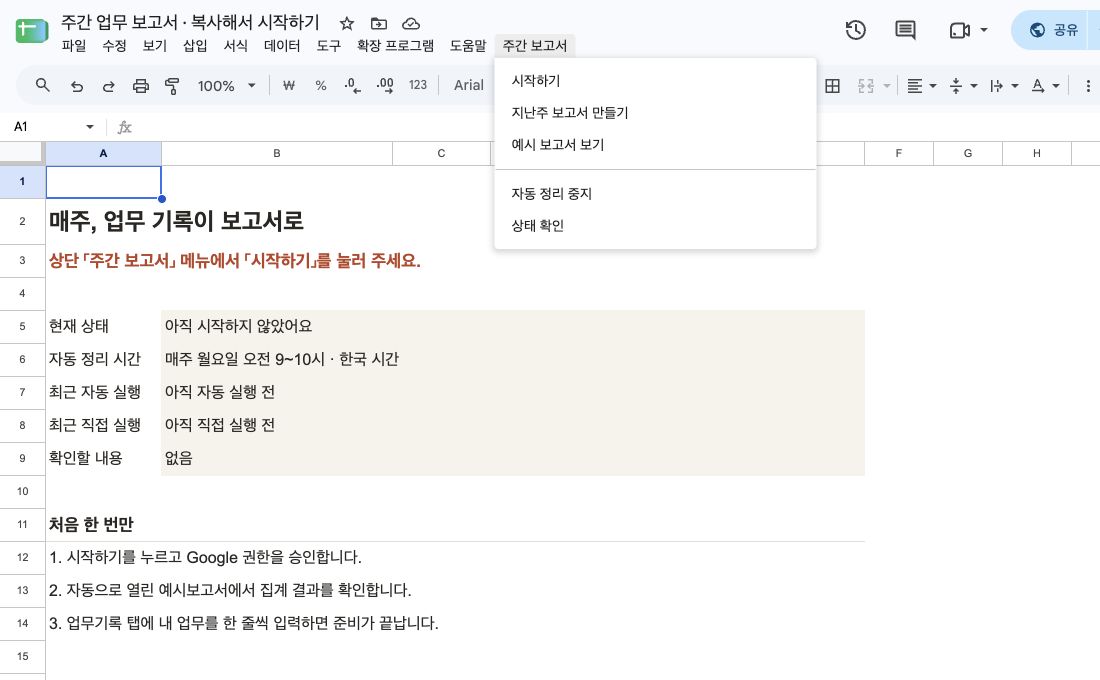Expand the name box dropdown arrow
This screenshot has width=1100, height=680.
[x=90, y=127]
